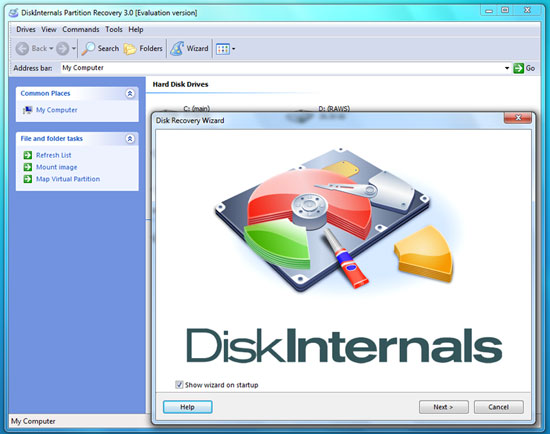Open the Help menu

[136, 29]
